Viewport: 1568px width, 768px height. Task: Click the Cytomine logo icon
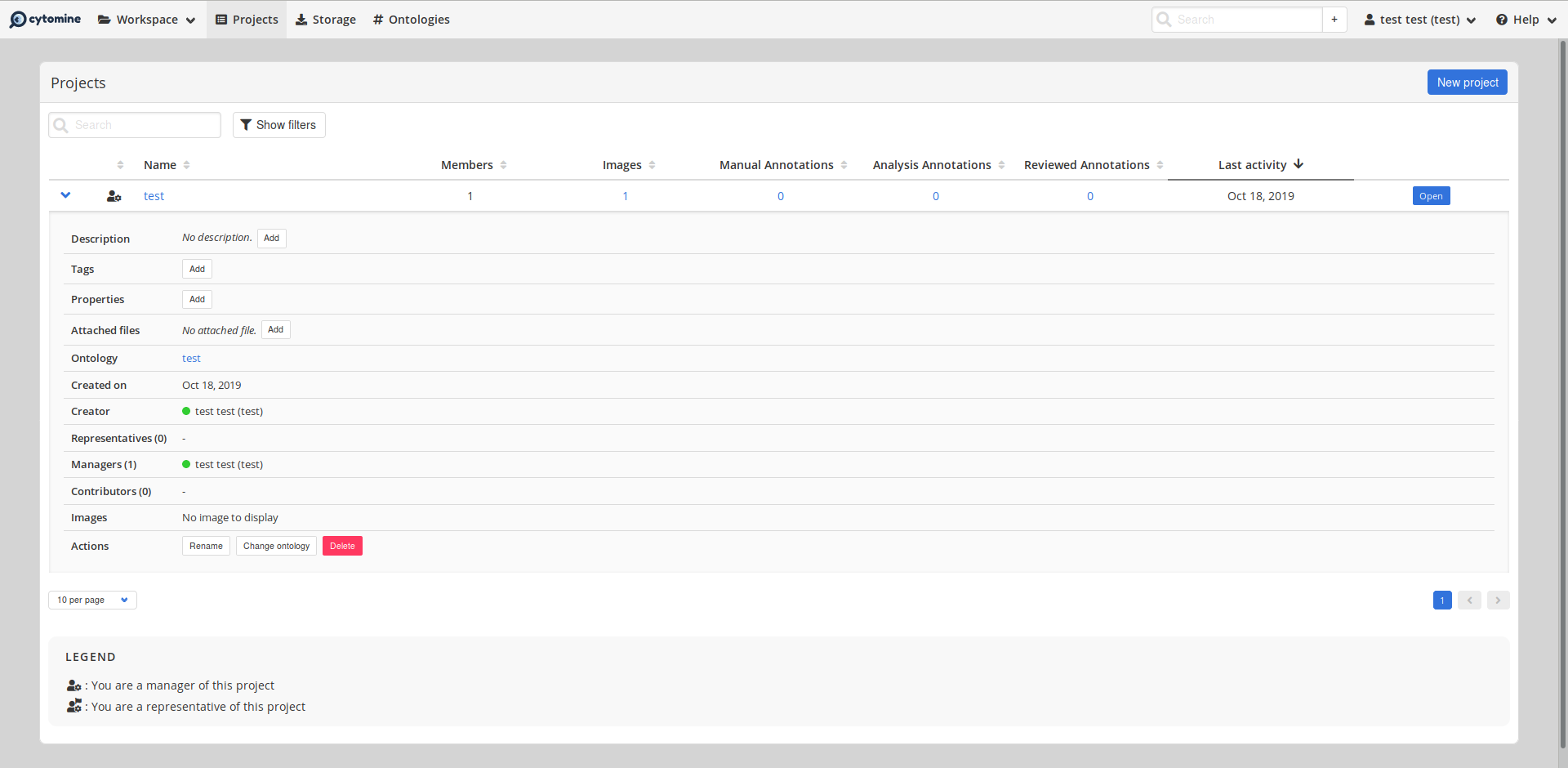point(18,19)
